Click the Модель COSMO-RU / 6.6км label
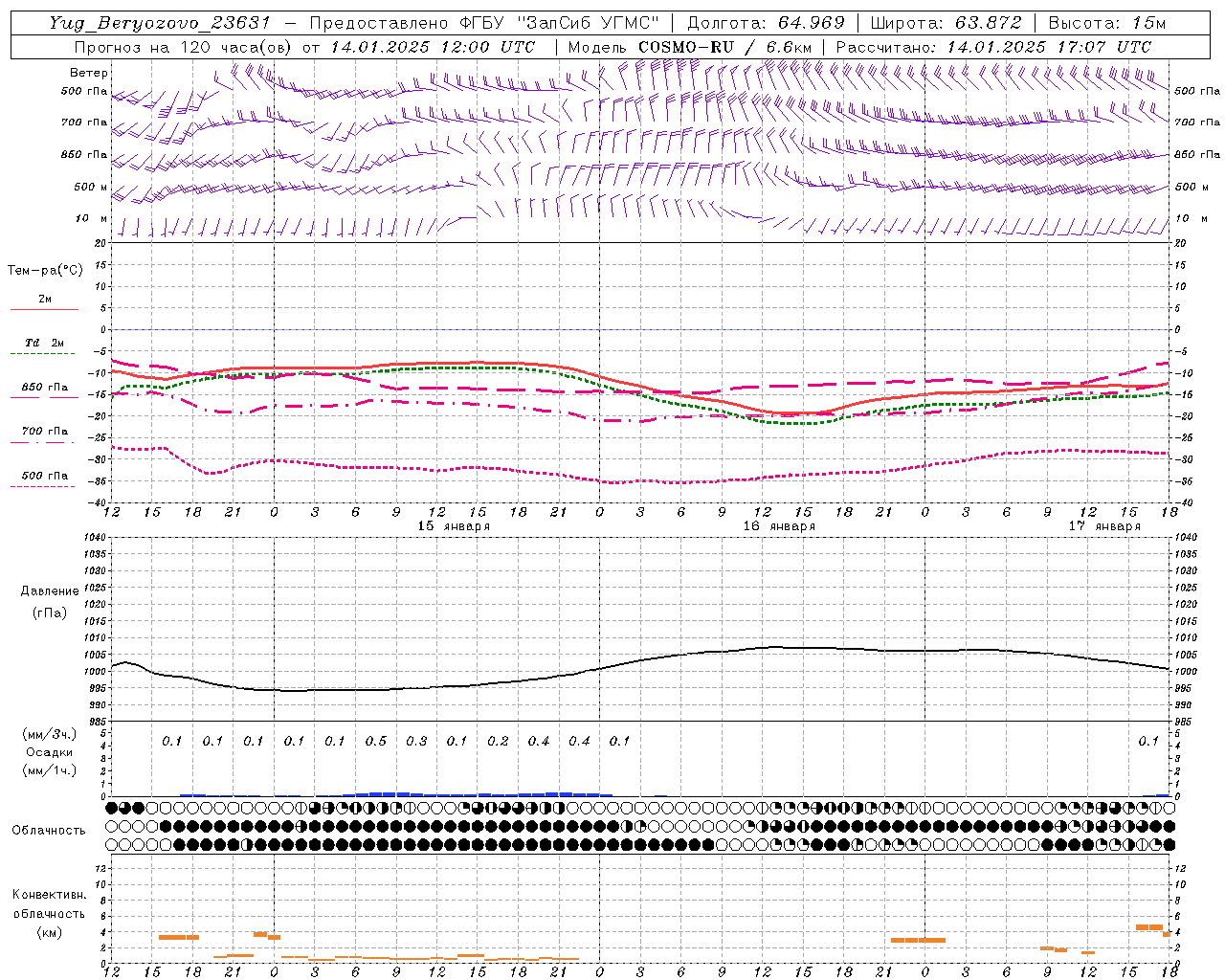Viewport: 1225px width, 980px height. [x=690, y=47]
